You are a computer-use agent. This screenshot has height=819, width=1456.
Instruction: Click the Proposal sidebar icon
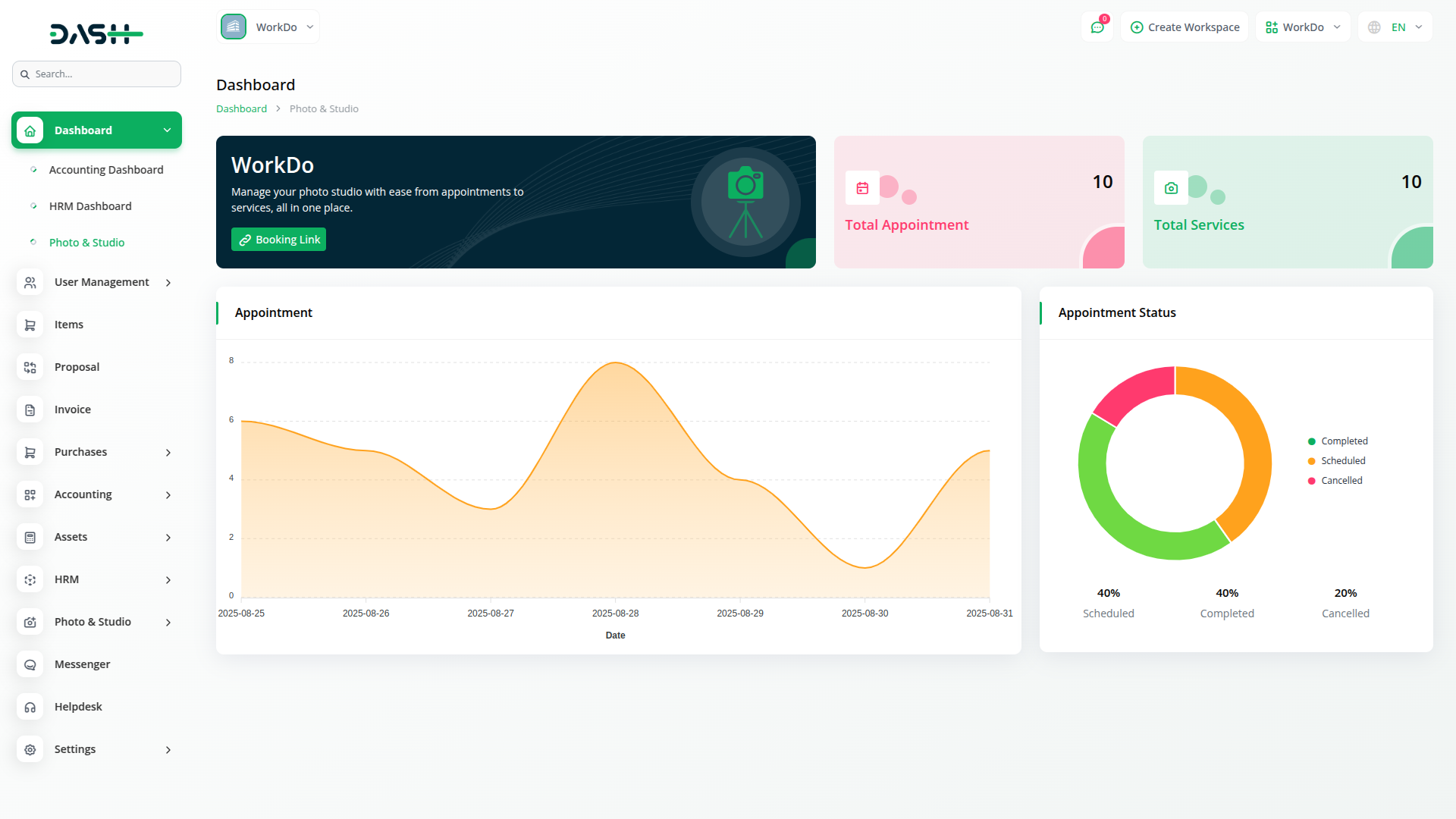tap(30, 367)
